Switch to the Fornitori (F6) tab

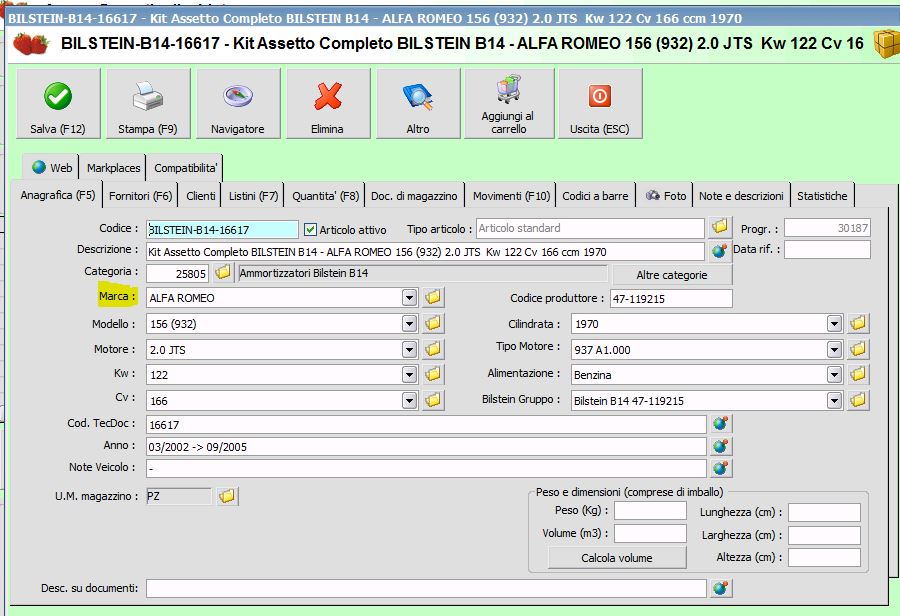[x=140, y=196]
